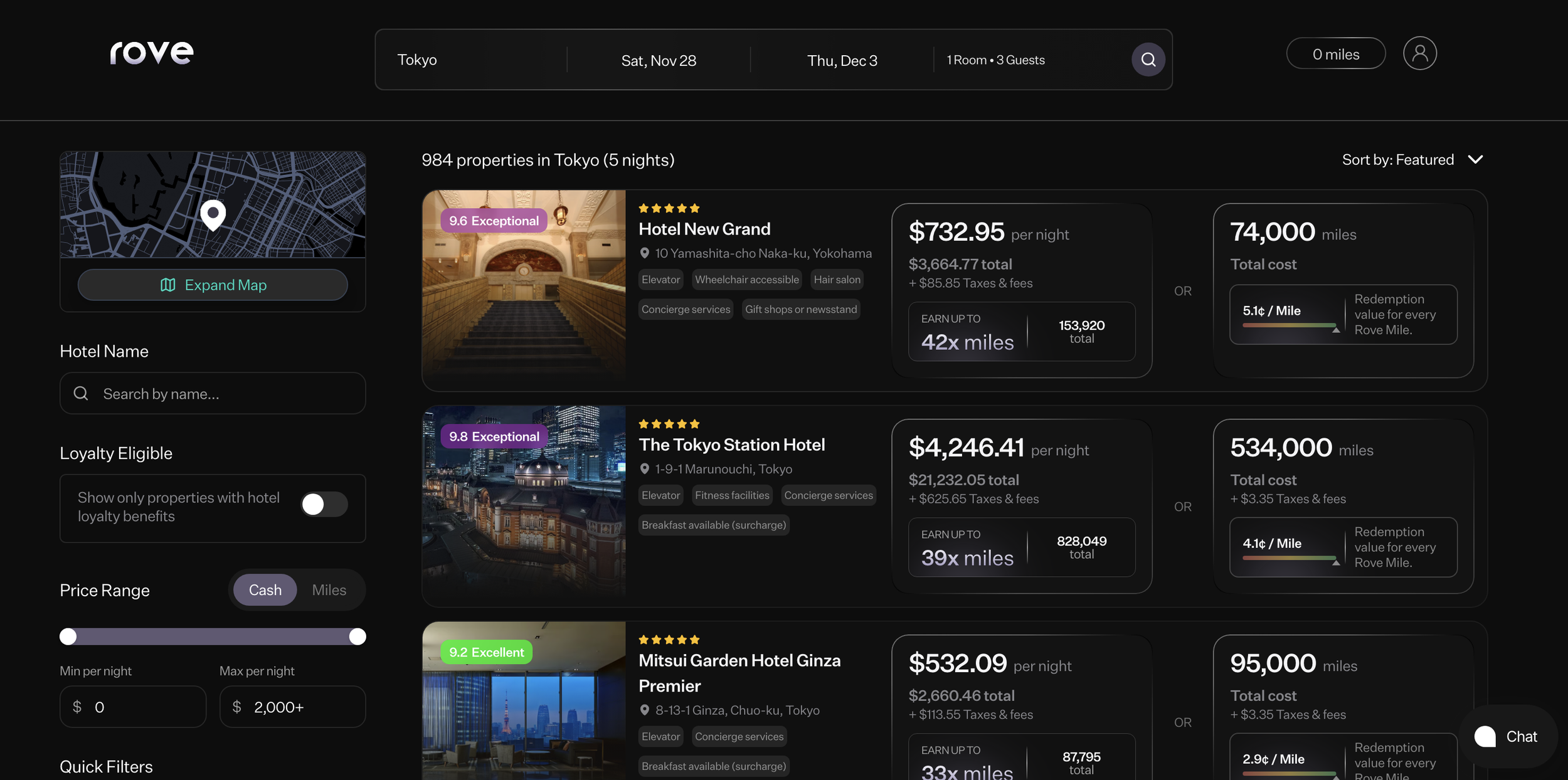
Task: Click the Search by name input
Action: click(213, 393)
